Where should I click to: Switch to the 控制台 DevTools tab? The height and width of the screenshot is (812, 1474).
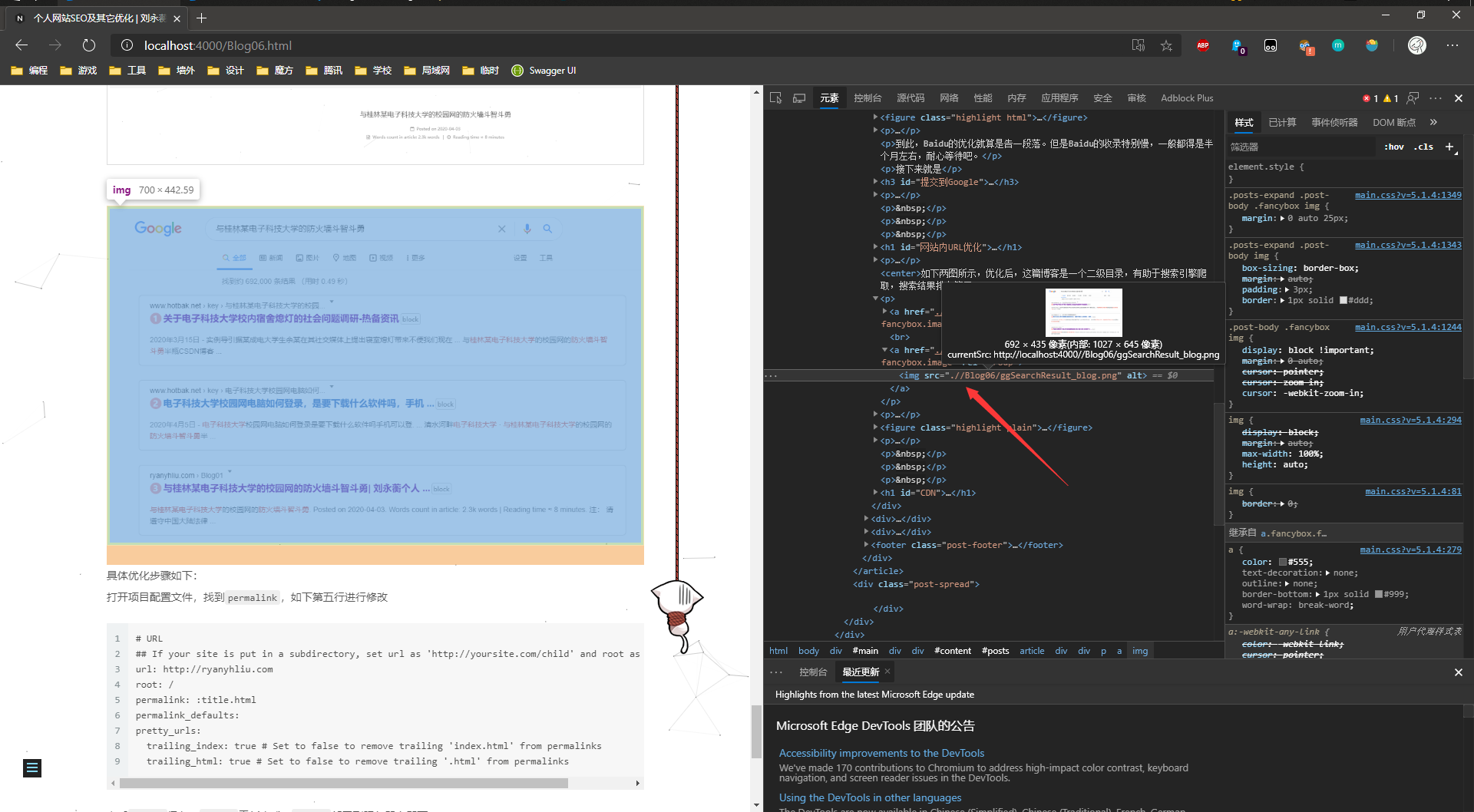pos(868,98)
